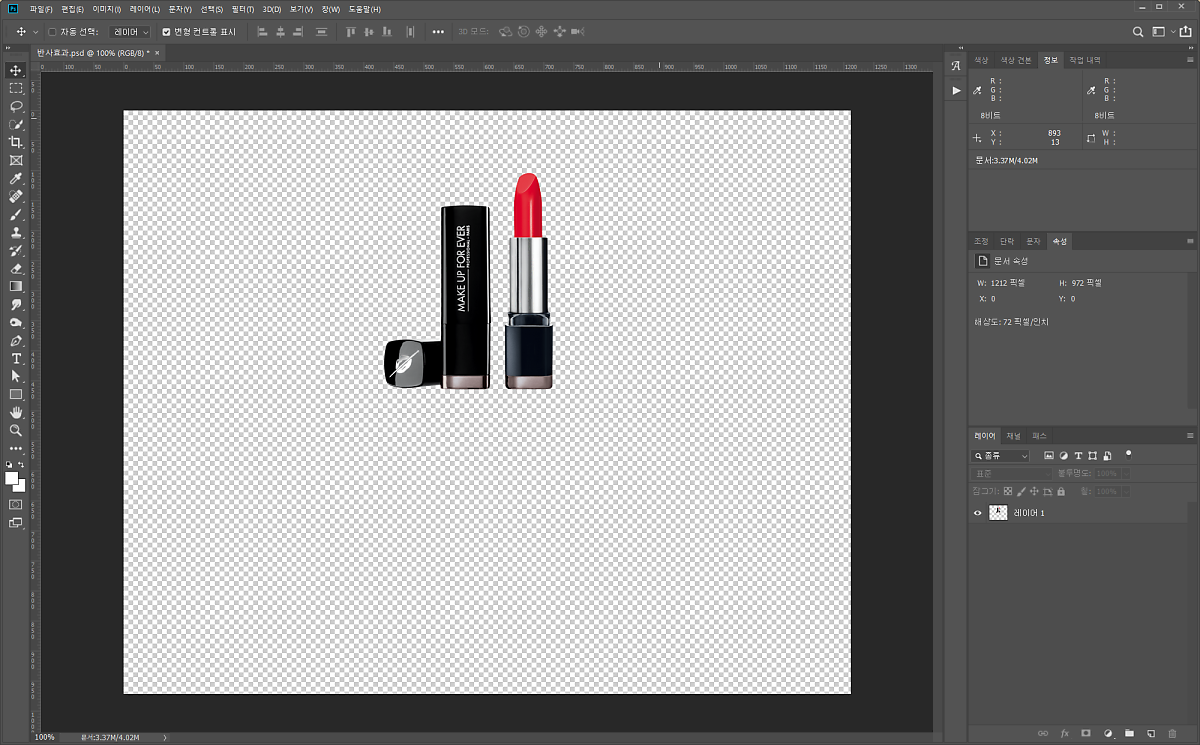Click the foreground color swatch

click(x=12, y=478)
